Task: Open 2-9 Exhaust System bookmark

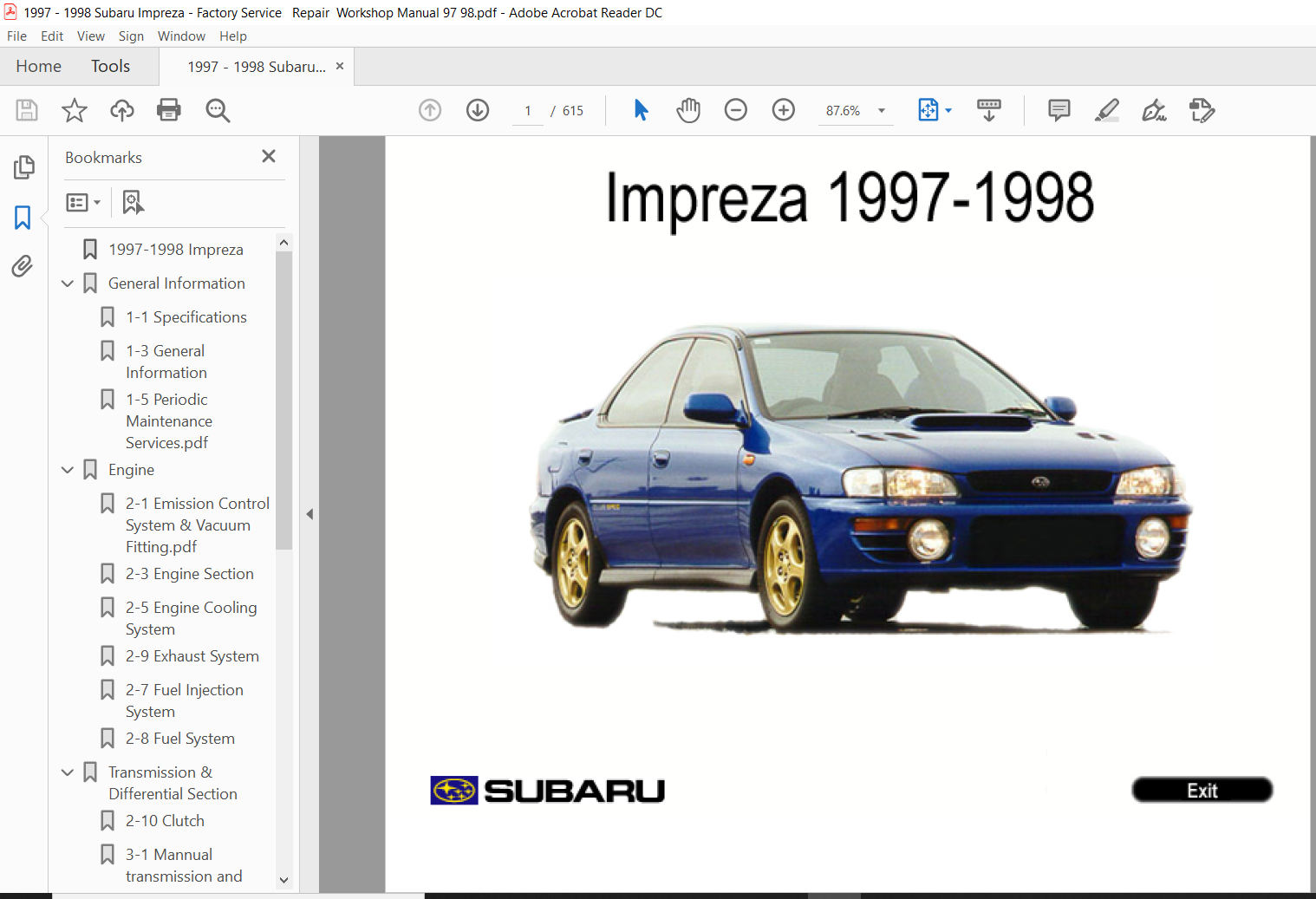Action: tap(192, 656)
